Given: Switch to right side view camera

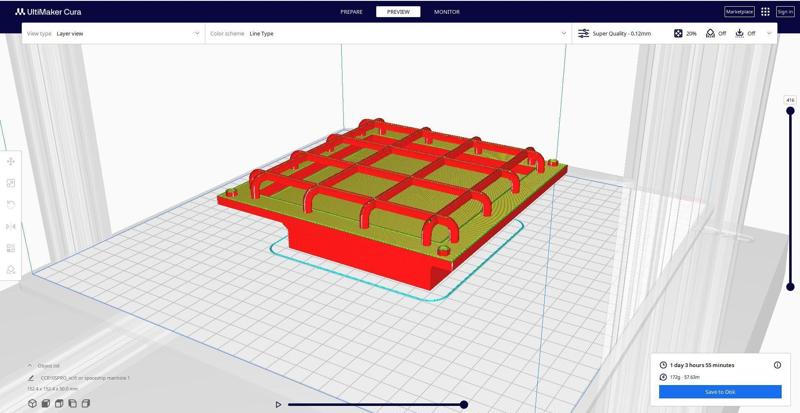Looking at the screenshot, I should 86,403.
